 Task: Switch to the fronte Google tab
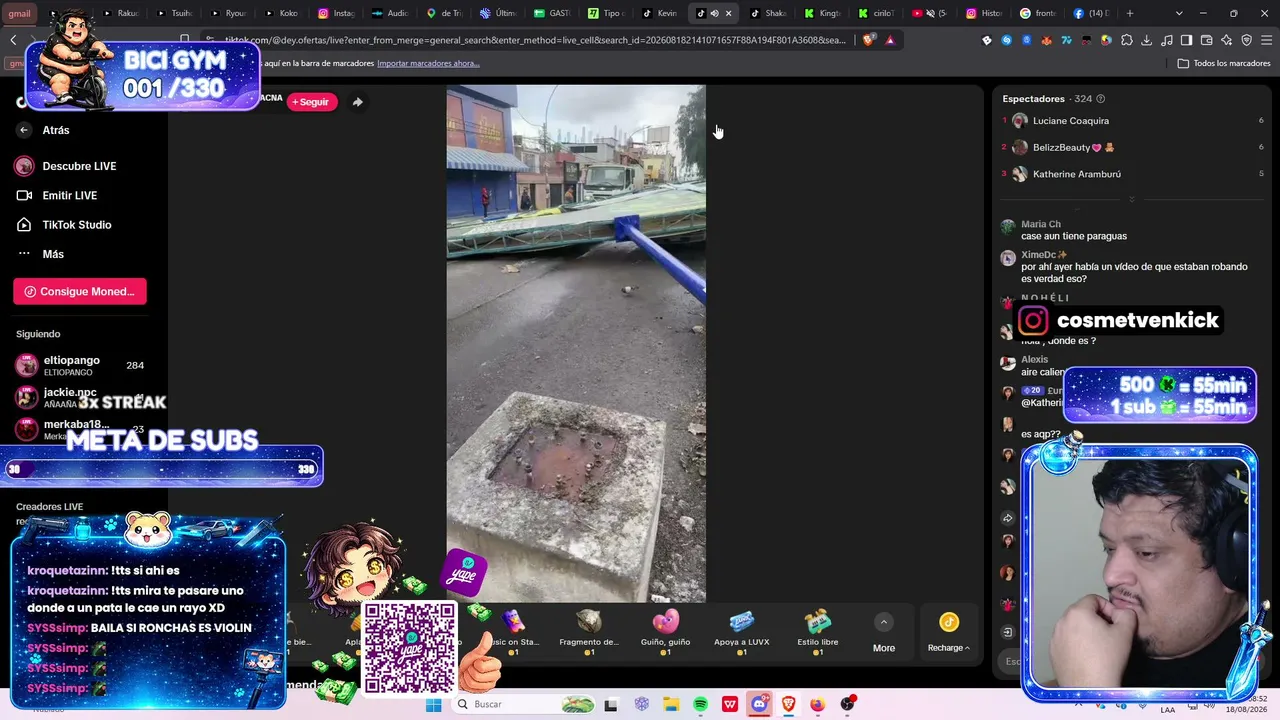1038,14
